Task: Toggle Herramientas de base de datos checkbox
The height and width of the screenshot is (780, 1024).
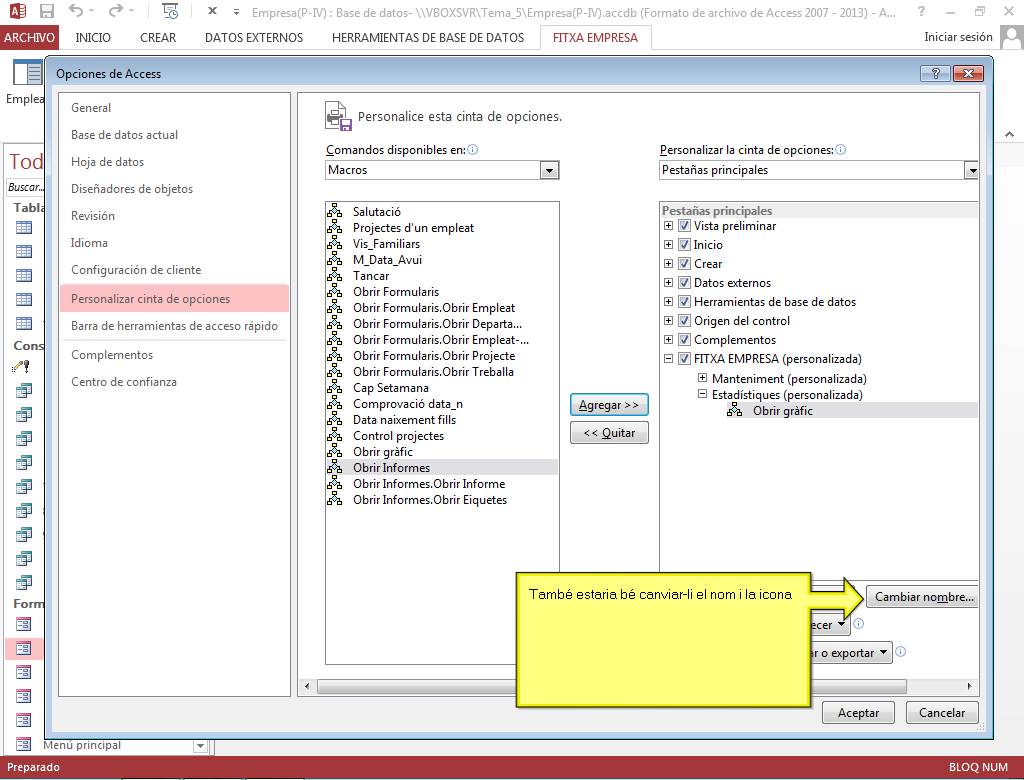Action: click(x=684, y=302)
